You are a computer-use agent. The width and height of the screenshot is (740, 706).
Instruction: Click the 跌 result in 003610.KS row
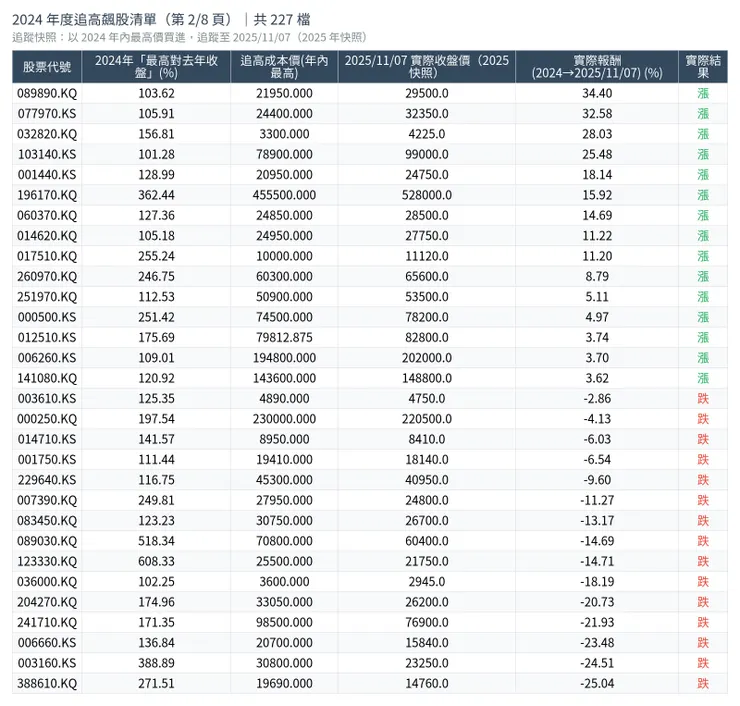coord(703,399)
